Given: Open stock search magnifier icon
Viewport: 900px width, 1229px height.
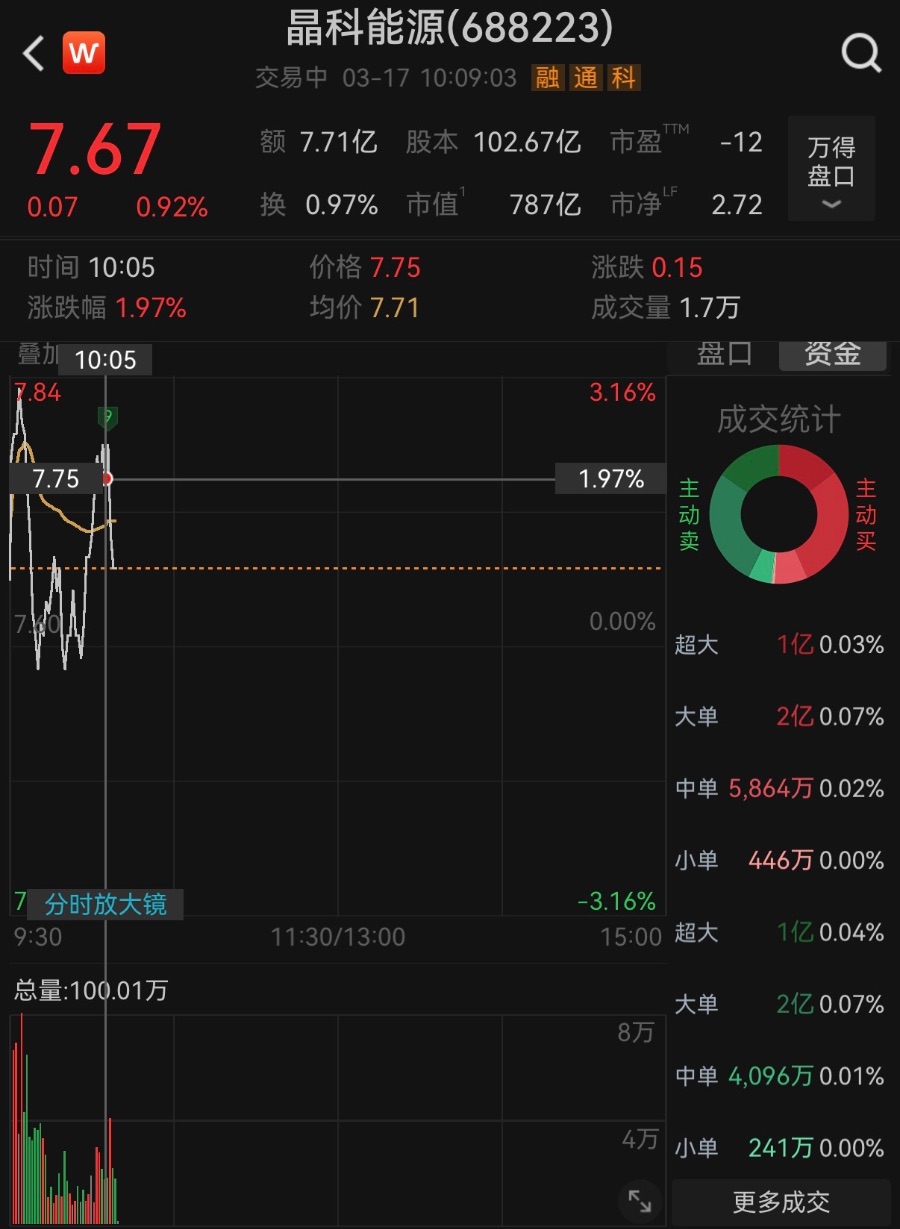Looking at the screenshot, I should [x=861, y=52].
